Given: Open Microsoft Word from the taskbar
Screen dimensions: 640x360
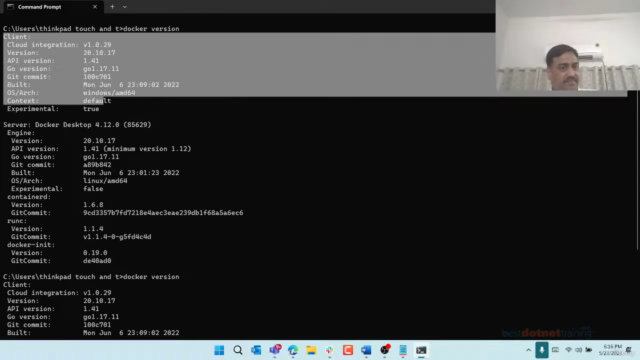Looking at the screenshot, I should point(366,350).
